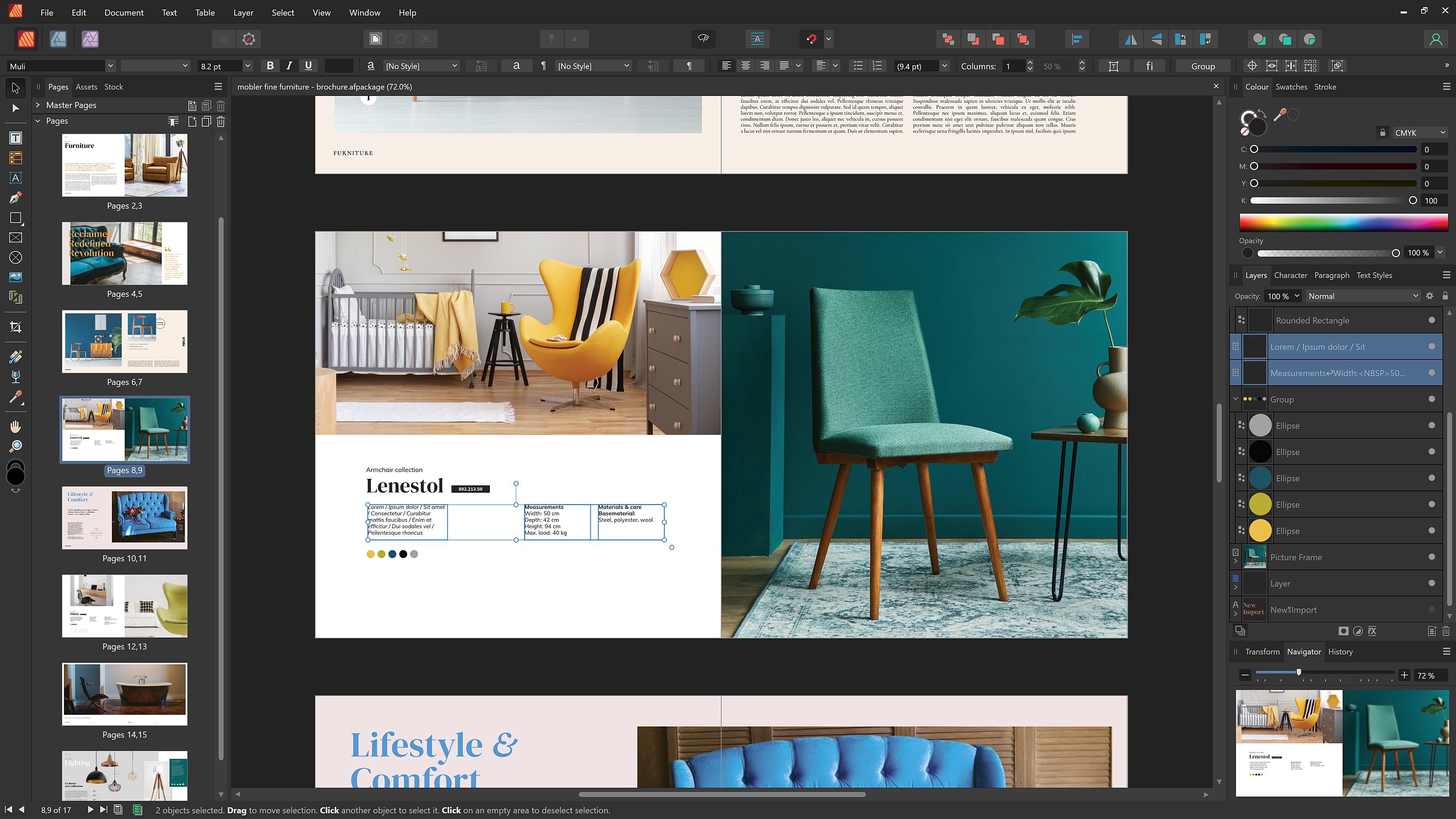Image resolution: width=1456 pixels, height=819 pixels.
Task: Switch to the Swatches tab
Action: click(1291, 86)
